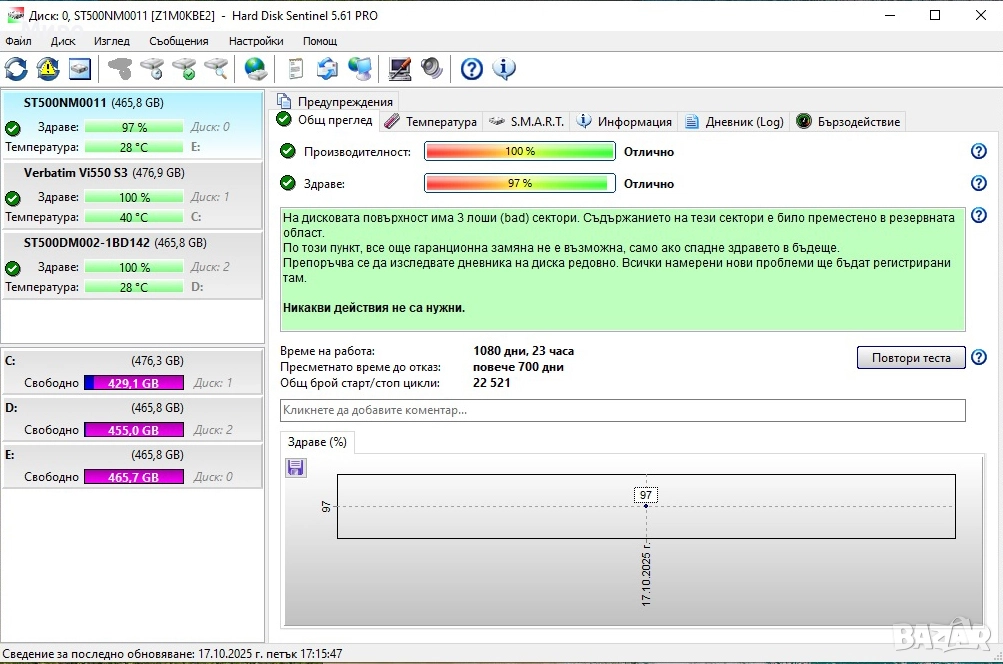Click the comment input field
This screenshot has width=1003, height=664.
pyautogui.click(x=622, y=410)
